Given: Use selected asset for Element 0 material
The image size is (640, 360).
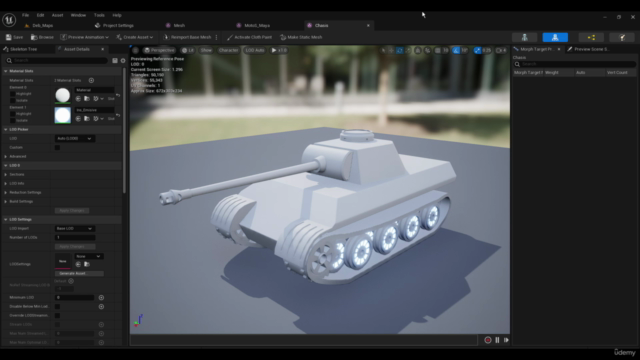Looking at the screenshot, I should (78, 98).
